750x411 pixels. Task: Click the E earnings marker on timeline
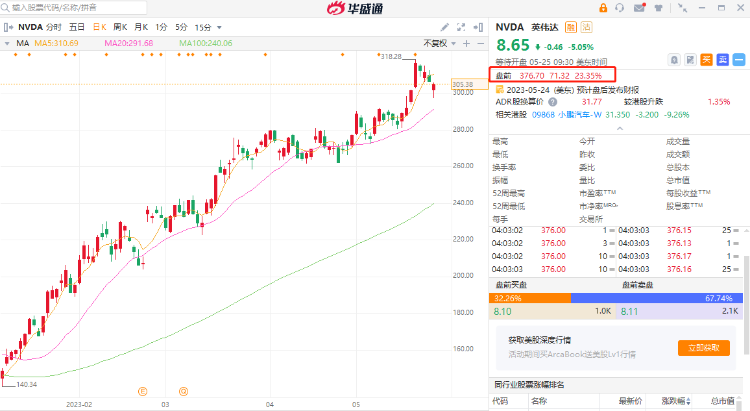(x=143, y=391)
